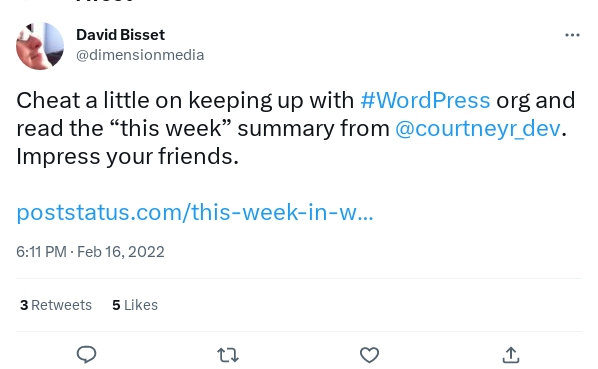Open the three-dot more options menu

click(x=572, y=35)
